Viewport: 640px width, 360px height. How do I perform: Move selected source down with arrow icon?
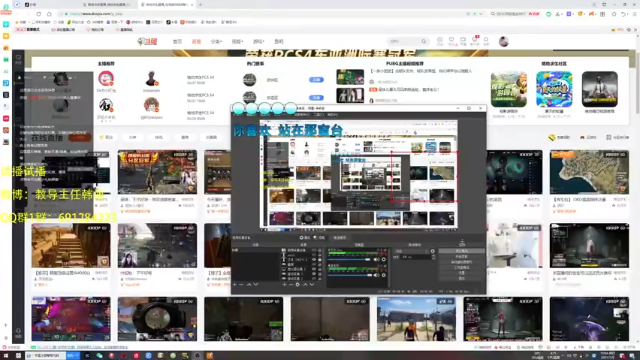click(x=312, y=284)
